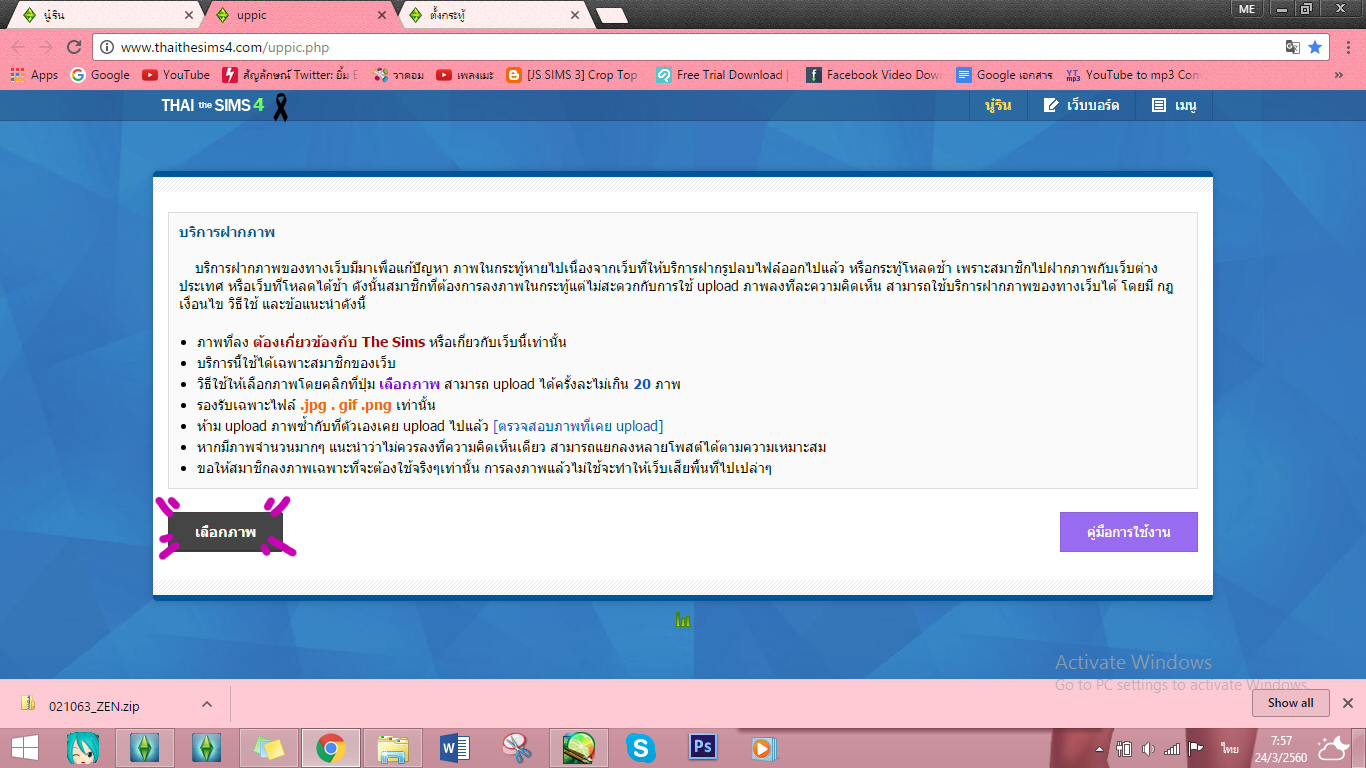Expand hidden bookmarks overflow chevron
This screenshot has width=1366, height=768.
pos(1339,75)
